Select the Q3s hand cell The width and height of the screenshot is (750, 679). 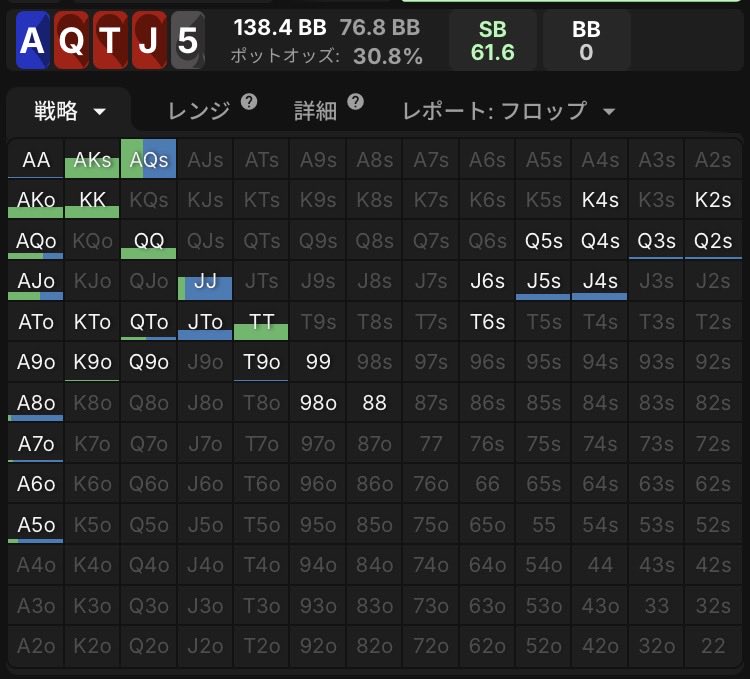pyautogui.click(x=656, y=240)
